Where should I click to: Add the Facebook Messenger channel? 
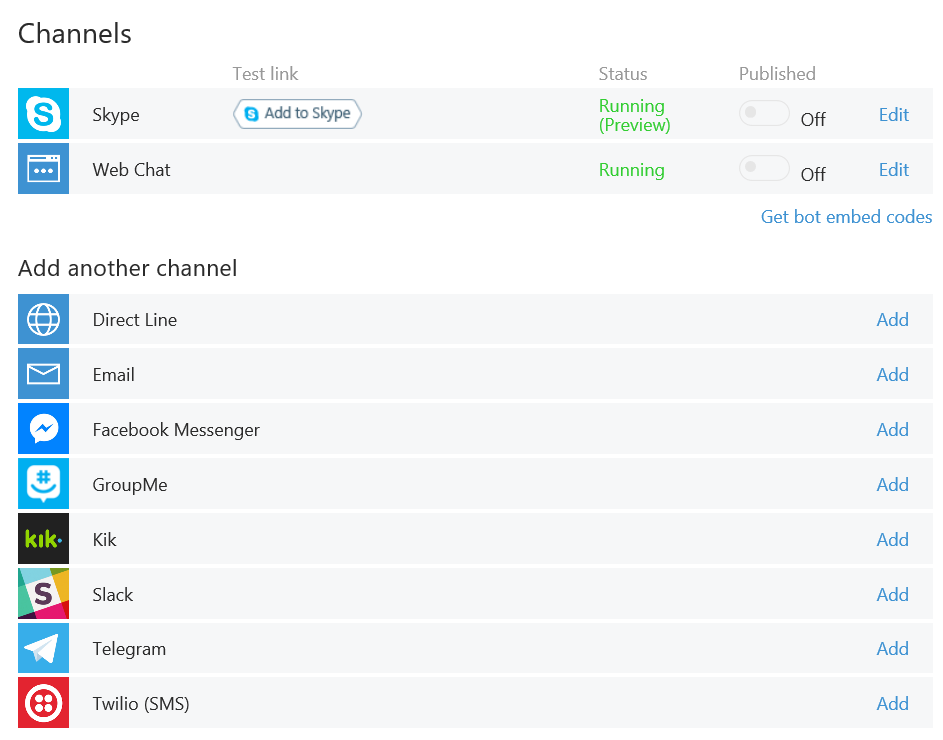click(x=892, y=430)
